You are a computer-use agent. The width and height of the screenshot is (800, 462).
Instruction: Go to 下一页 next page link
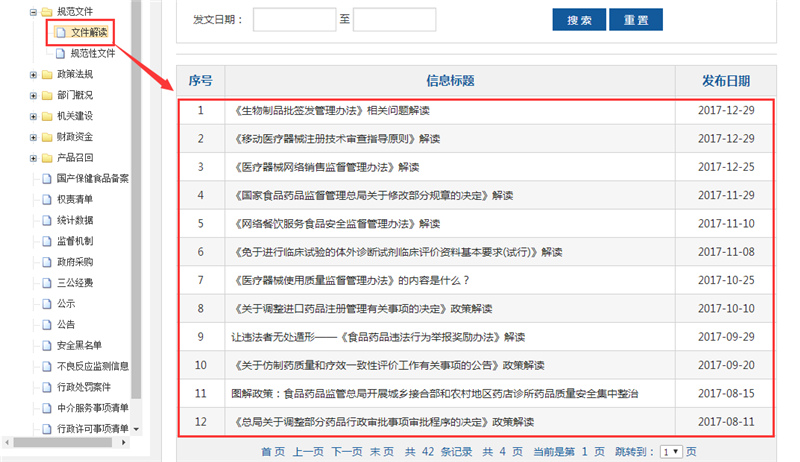click(346, 452)
